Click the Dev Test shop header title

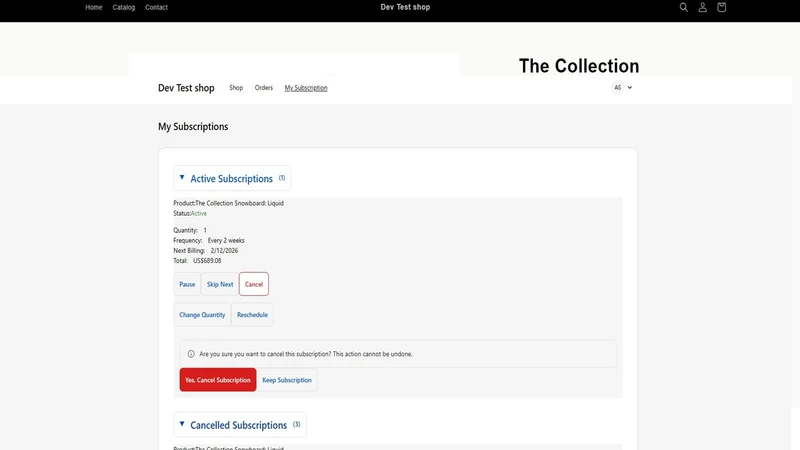(405, 7)
